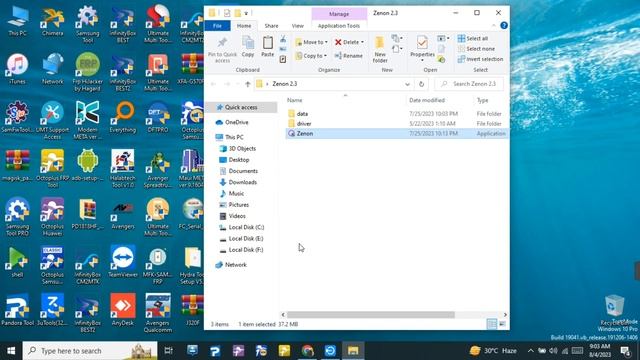This screenshot has height=360, width=640.
Task: Open the Chimera desktop shortcut
Action: [53, 21]
